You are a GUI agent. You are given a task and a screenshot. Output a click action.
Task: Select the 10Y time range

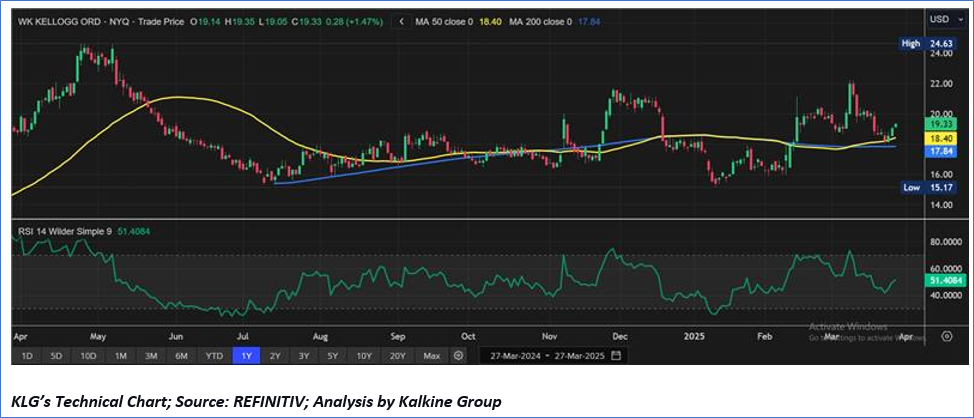tap(365, 356)
